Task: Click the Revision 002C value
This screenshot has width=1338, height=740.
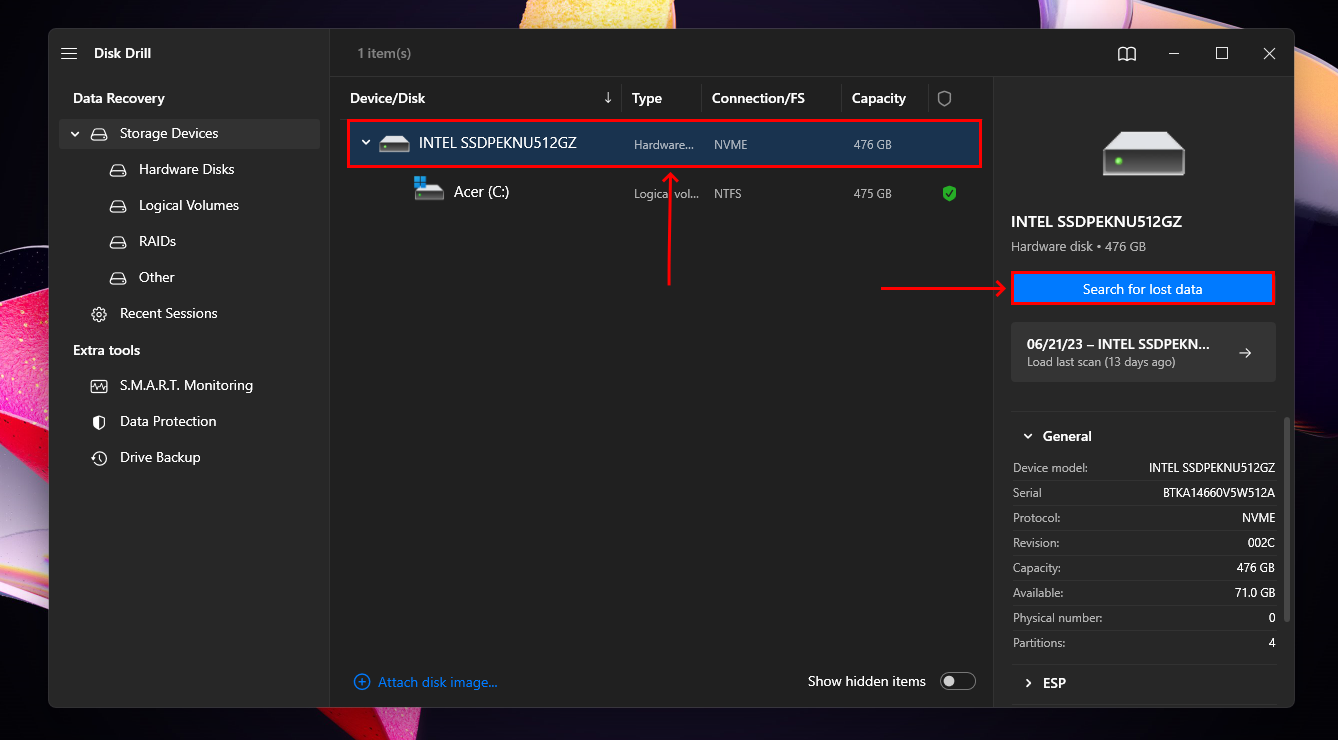Action: [1260, 543]
